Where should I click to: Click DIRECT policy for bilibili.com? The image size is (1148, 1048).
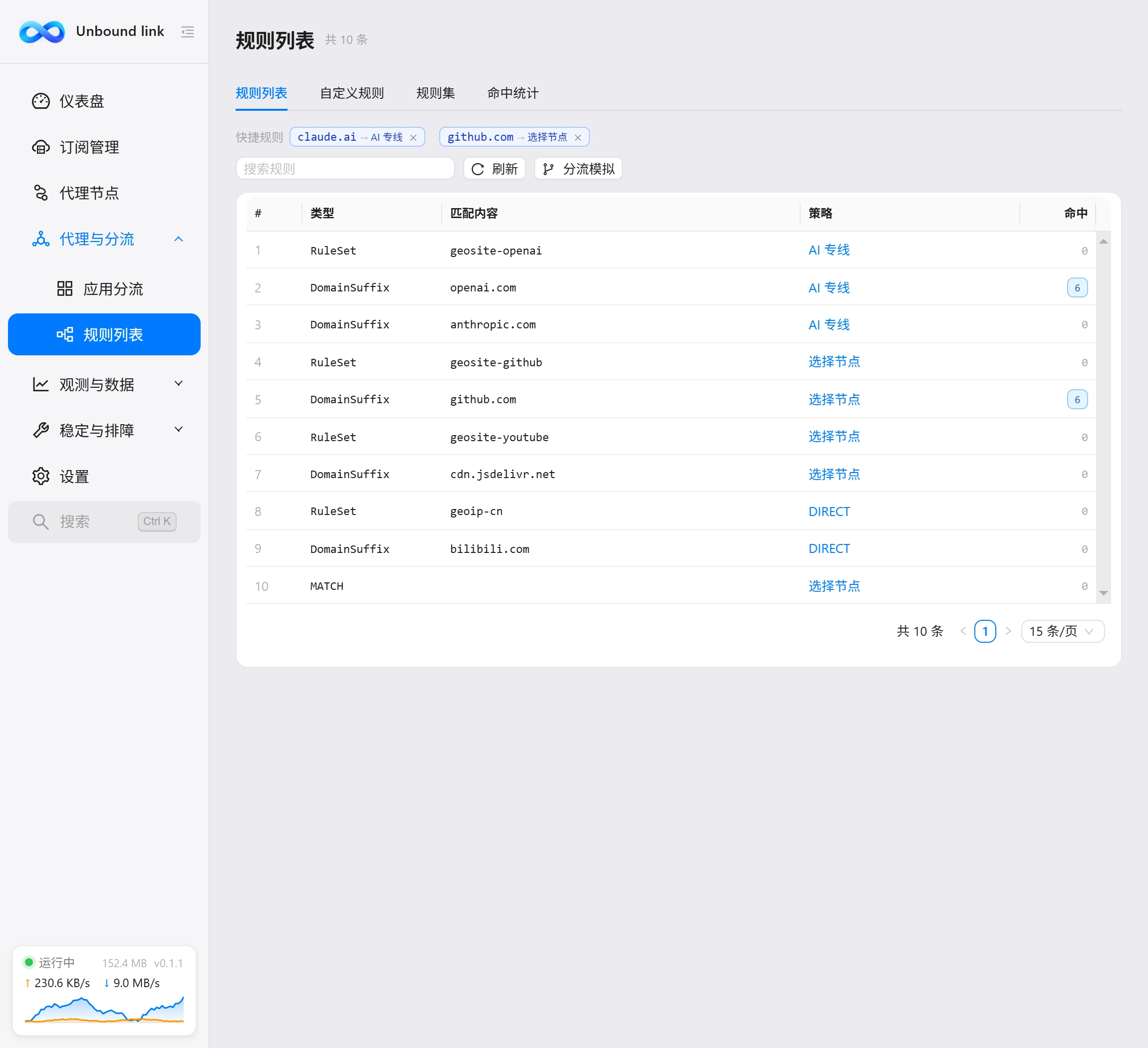(829, 548)
